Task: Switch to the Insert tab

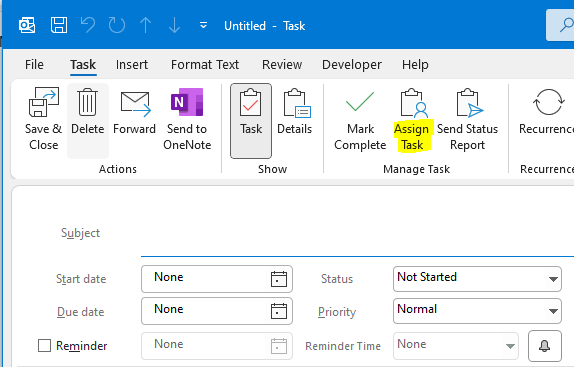Action: click(132, 64)
